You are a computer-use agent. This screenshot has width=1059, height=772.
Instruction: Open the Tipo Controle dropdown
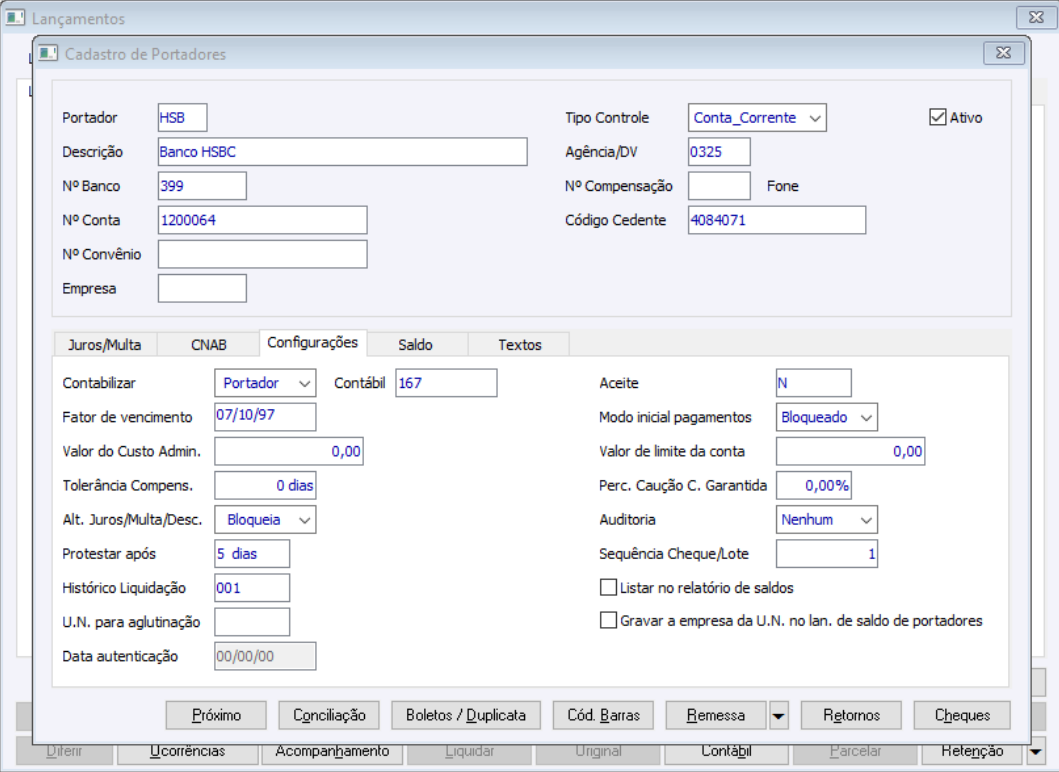(815, 118)
